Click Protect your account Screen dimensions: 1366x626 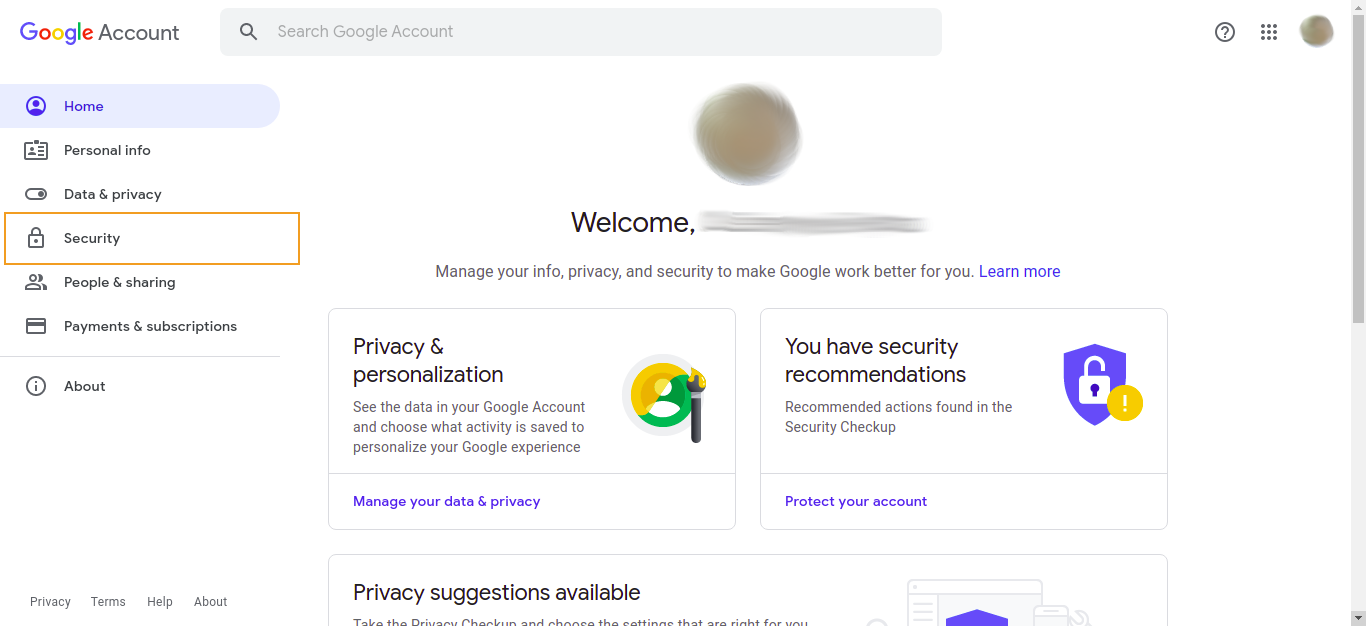[856, 501]
